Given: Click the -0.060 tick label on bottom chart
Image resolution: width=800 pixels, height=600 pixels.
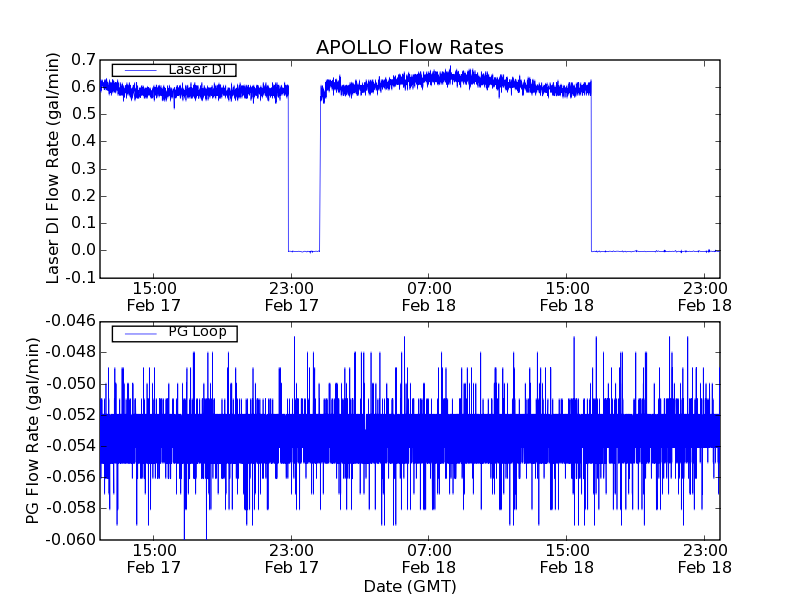Looking at the screenshot, I should [x=70, y=539].
